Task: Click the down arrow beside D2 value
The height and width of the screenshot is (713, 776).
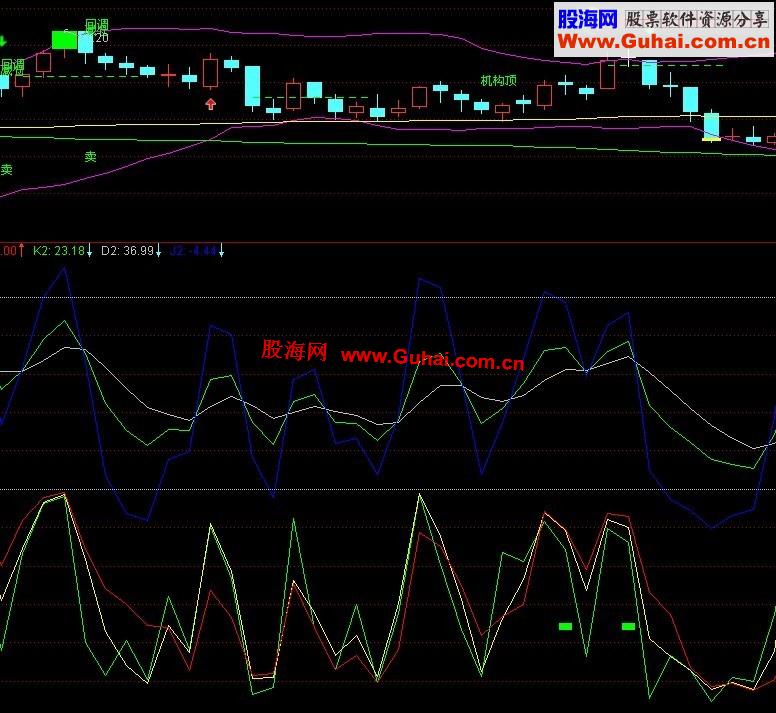Action: 158,250
